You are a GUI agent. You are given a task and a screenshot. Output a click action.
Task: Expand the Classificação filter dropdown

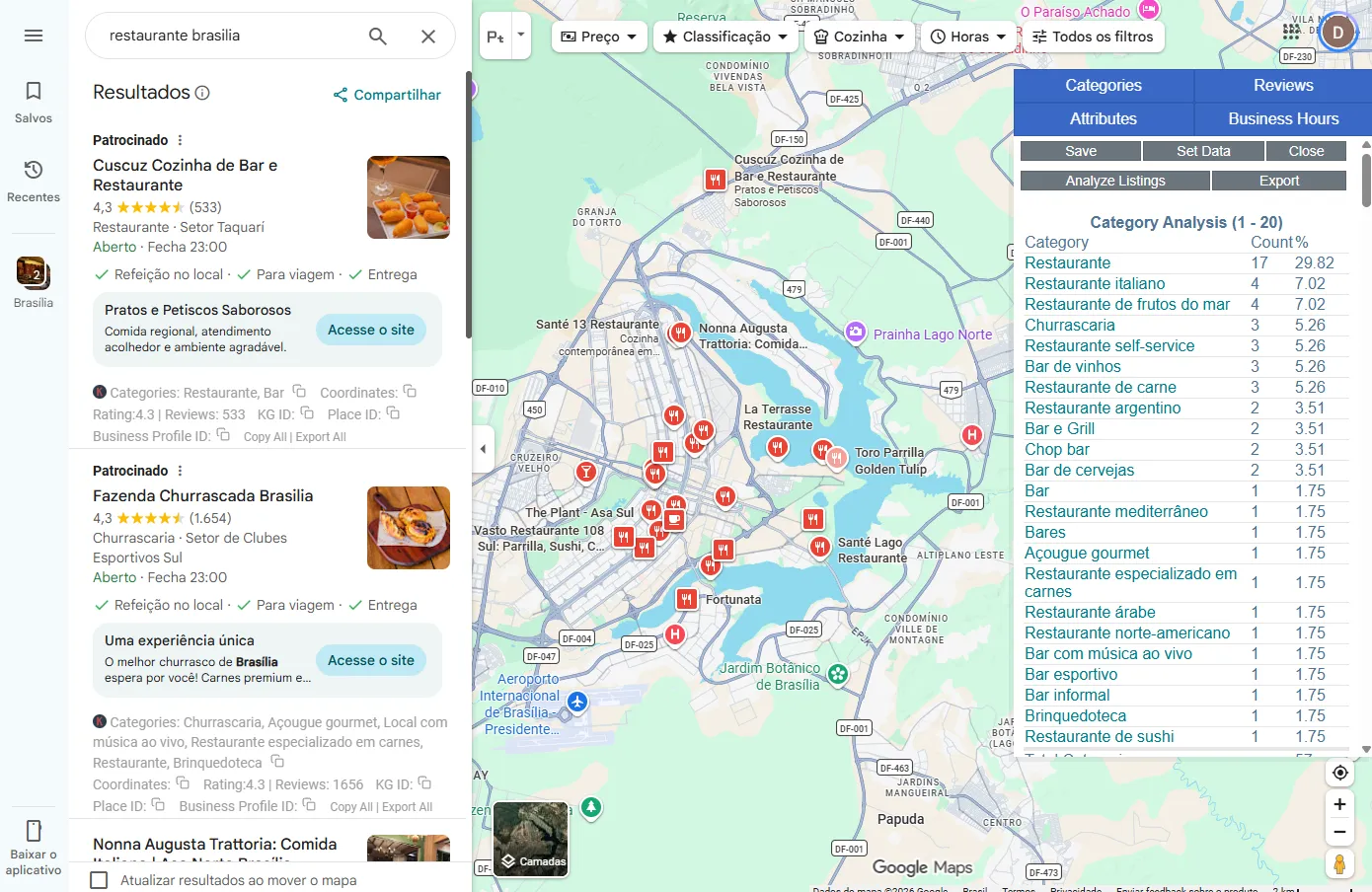tap(726, 37)
